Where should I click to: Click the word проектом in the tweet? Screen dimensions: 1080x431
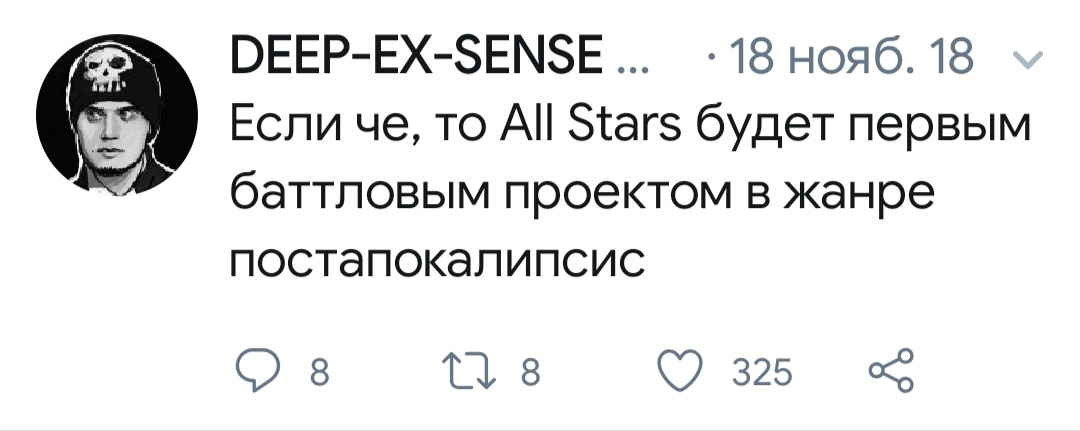coord(597,195)
